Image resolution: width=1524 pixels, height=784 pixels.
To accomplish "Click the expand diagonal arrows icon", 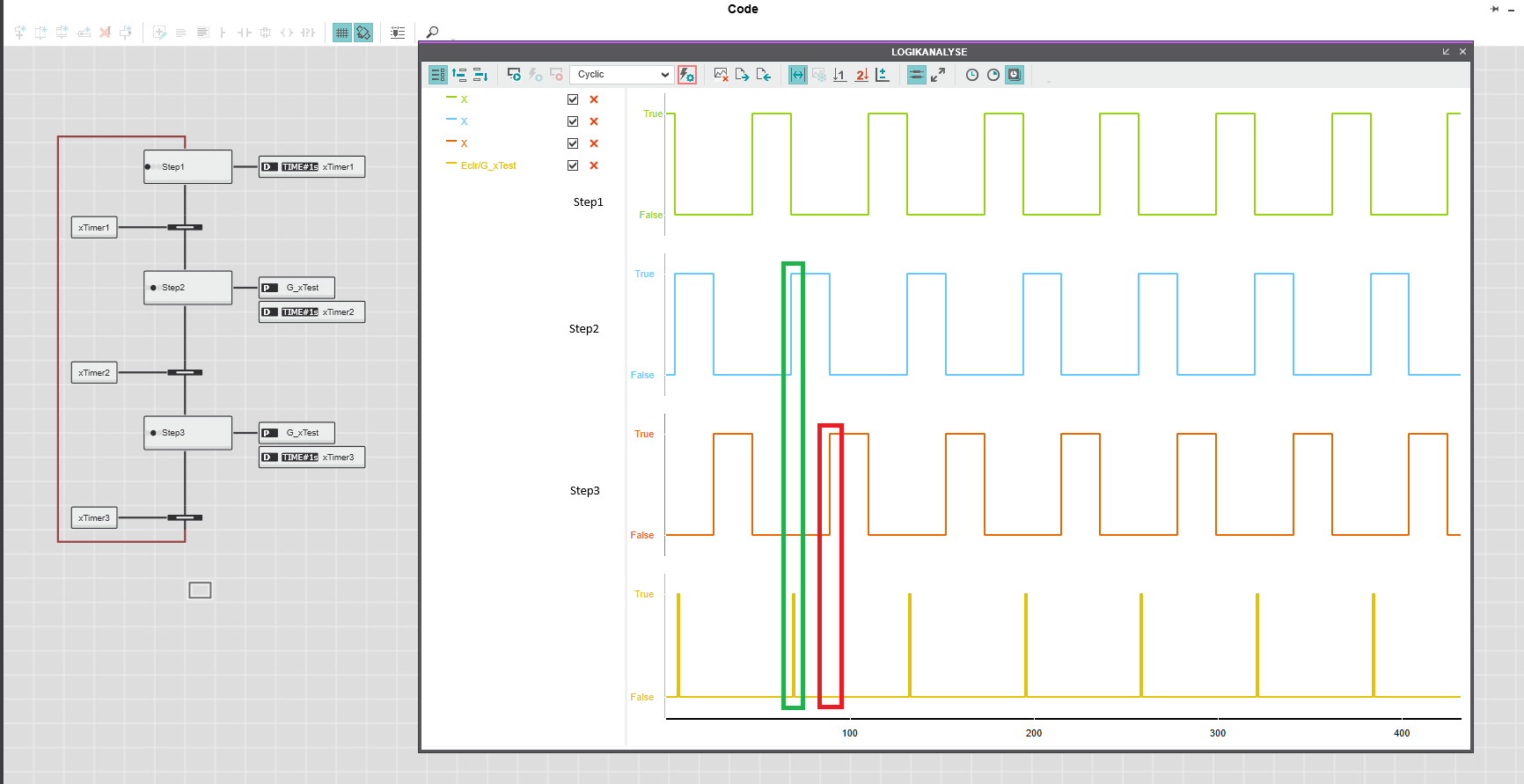I will click(938, 75).
